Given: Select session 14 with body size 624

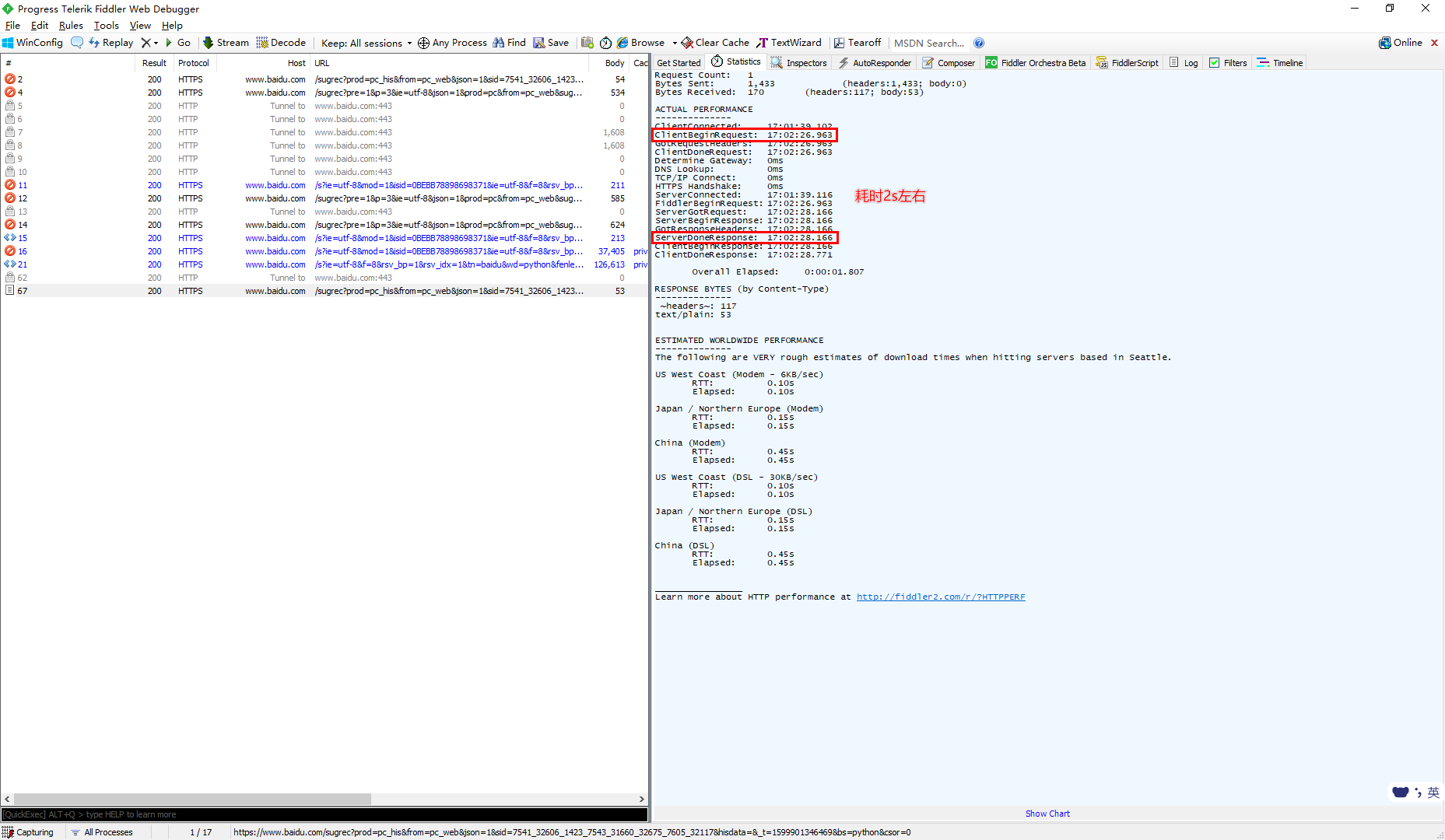Looking at the screenshot, I should click(x=324, y=225).
